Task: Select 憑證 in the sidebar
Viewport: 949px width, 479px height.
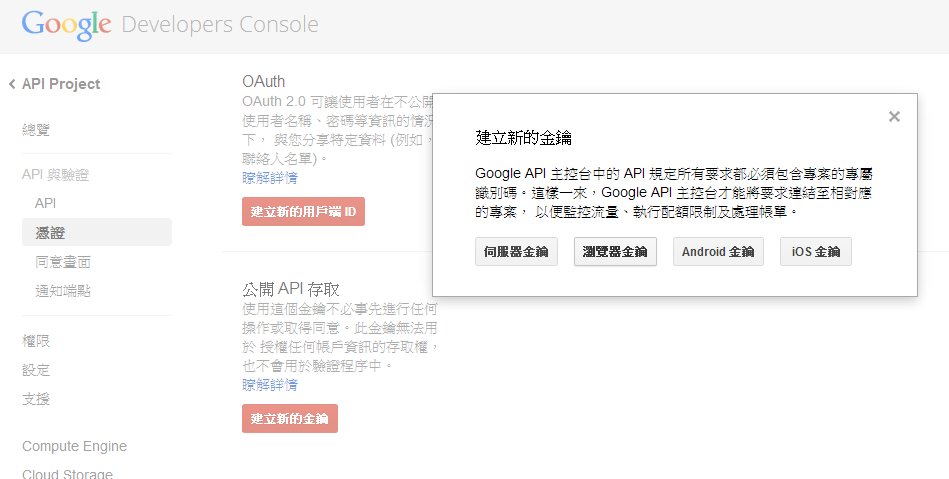Action: [97, 233]
